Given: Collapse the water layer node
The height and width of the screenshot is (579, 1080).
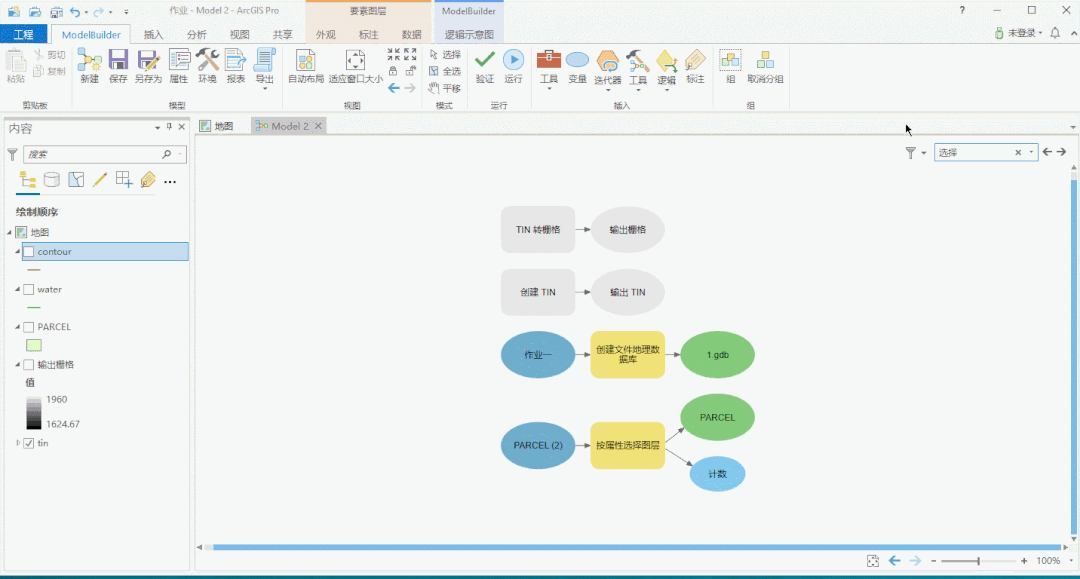Looking at the screenshot, I should 18,290.
